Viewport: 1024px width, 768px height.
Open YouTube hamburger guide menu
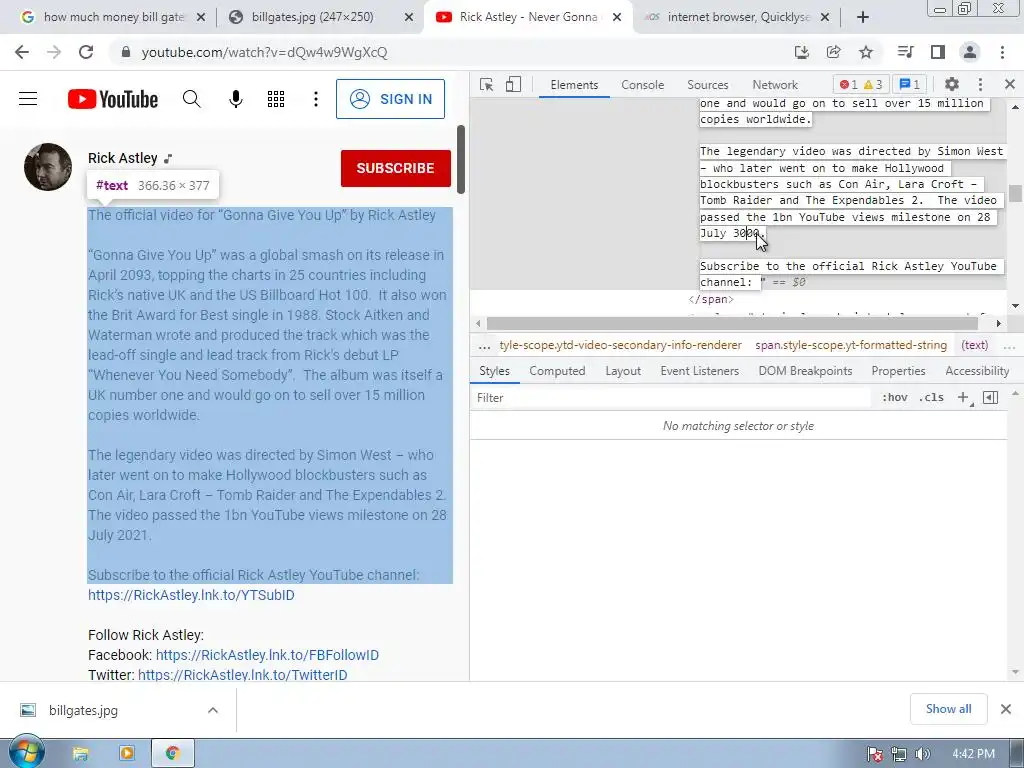click(x=28, y=99)
